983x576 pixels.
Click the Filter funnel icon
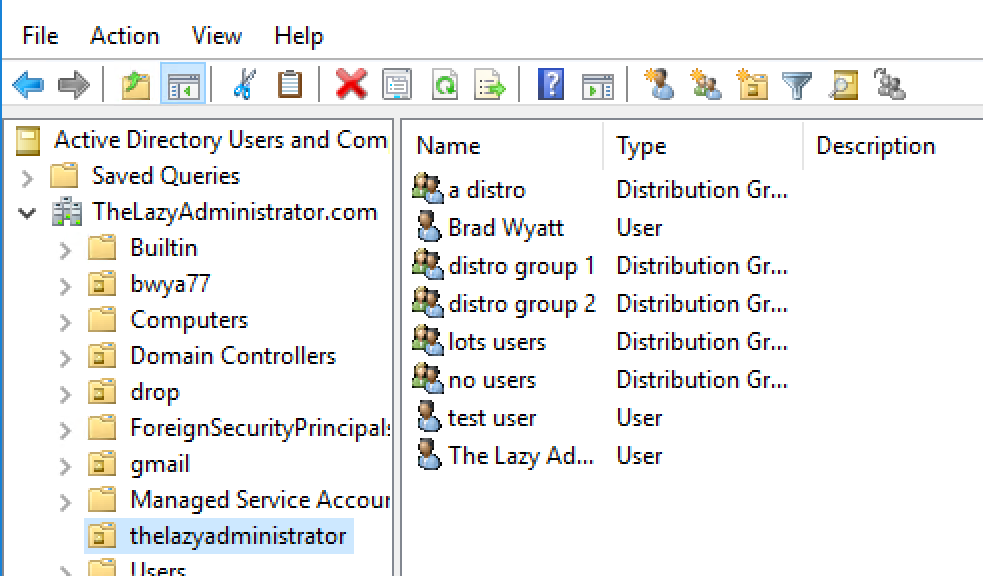click(x=797, y=85)
